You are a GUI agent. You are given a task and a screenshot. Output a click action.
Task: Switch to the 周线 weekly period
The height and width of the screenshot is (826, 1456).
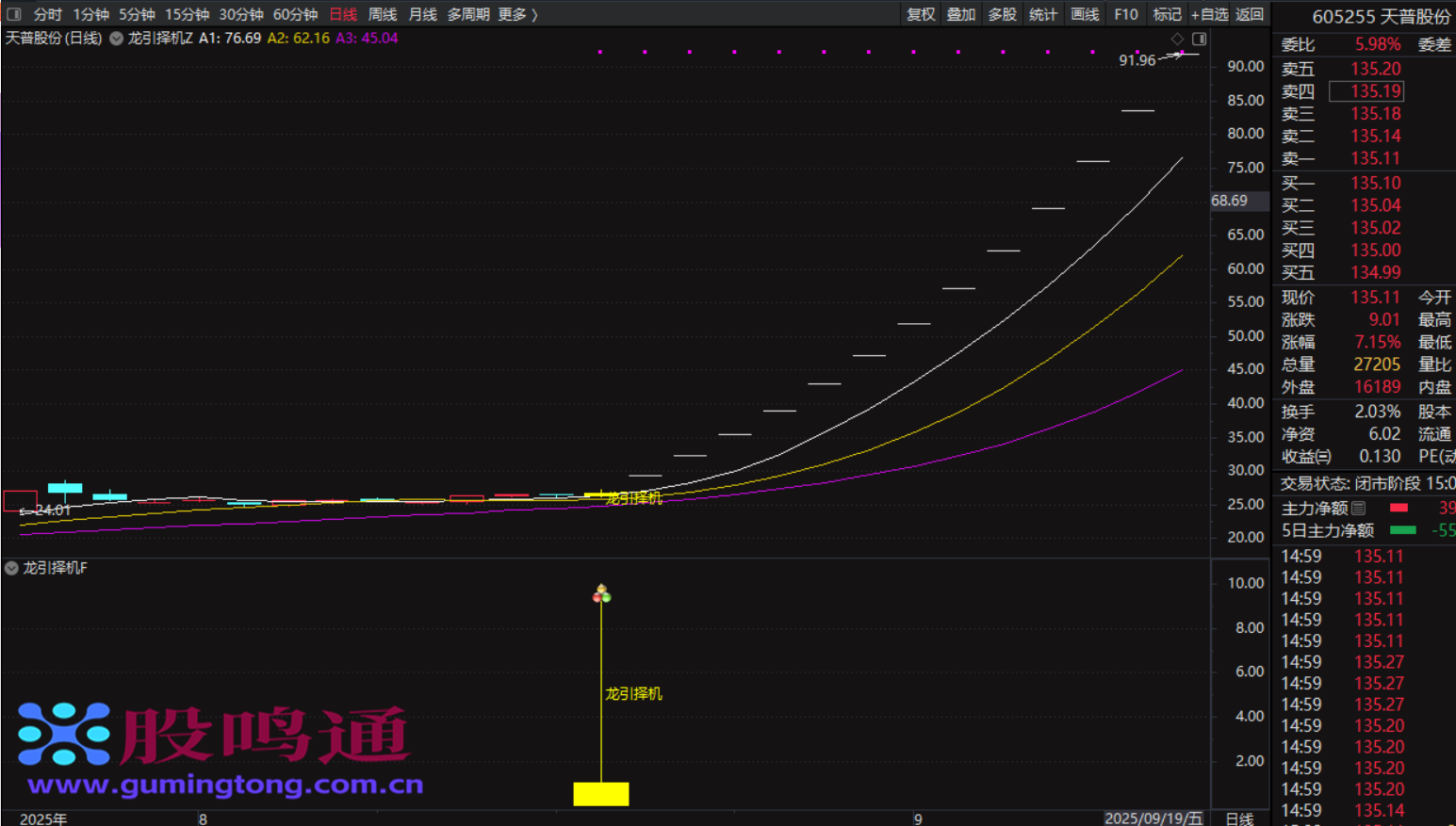(382, 14)
